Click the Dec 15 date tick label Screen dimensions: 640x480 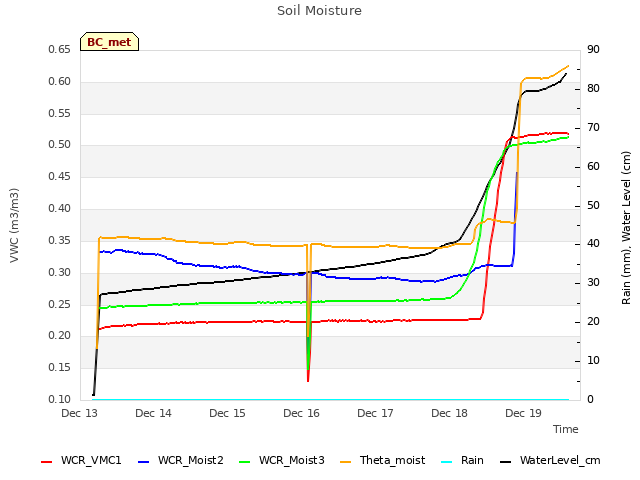227,413
